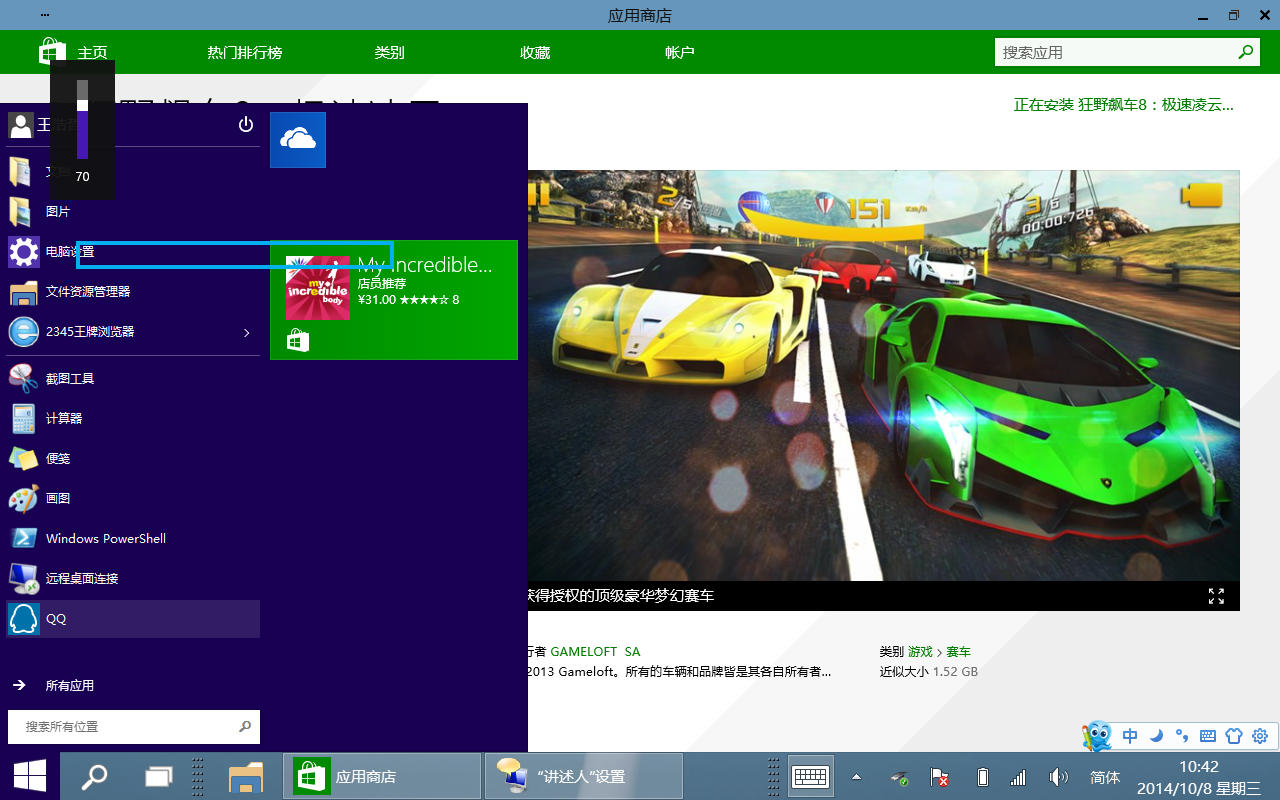Open the 正在安装 狂野飙车8 install status link

pos(1124,105)
